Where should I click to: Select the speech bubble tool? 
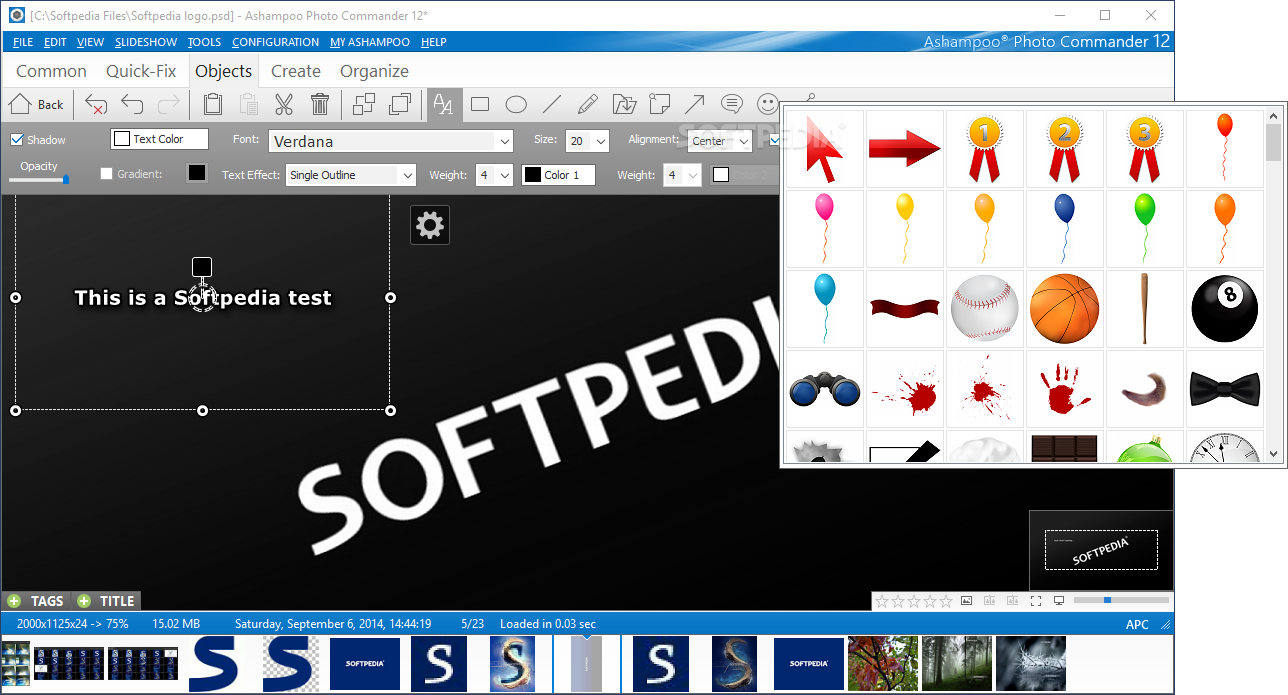(732, 104)
